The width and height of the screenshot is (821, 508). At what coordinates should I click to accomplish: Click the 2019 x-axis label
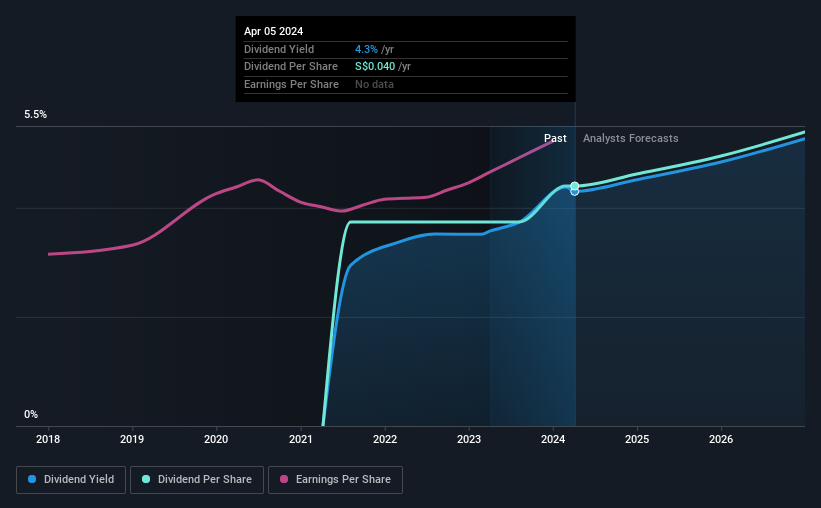pos(132,439)
